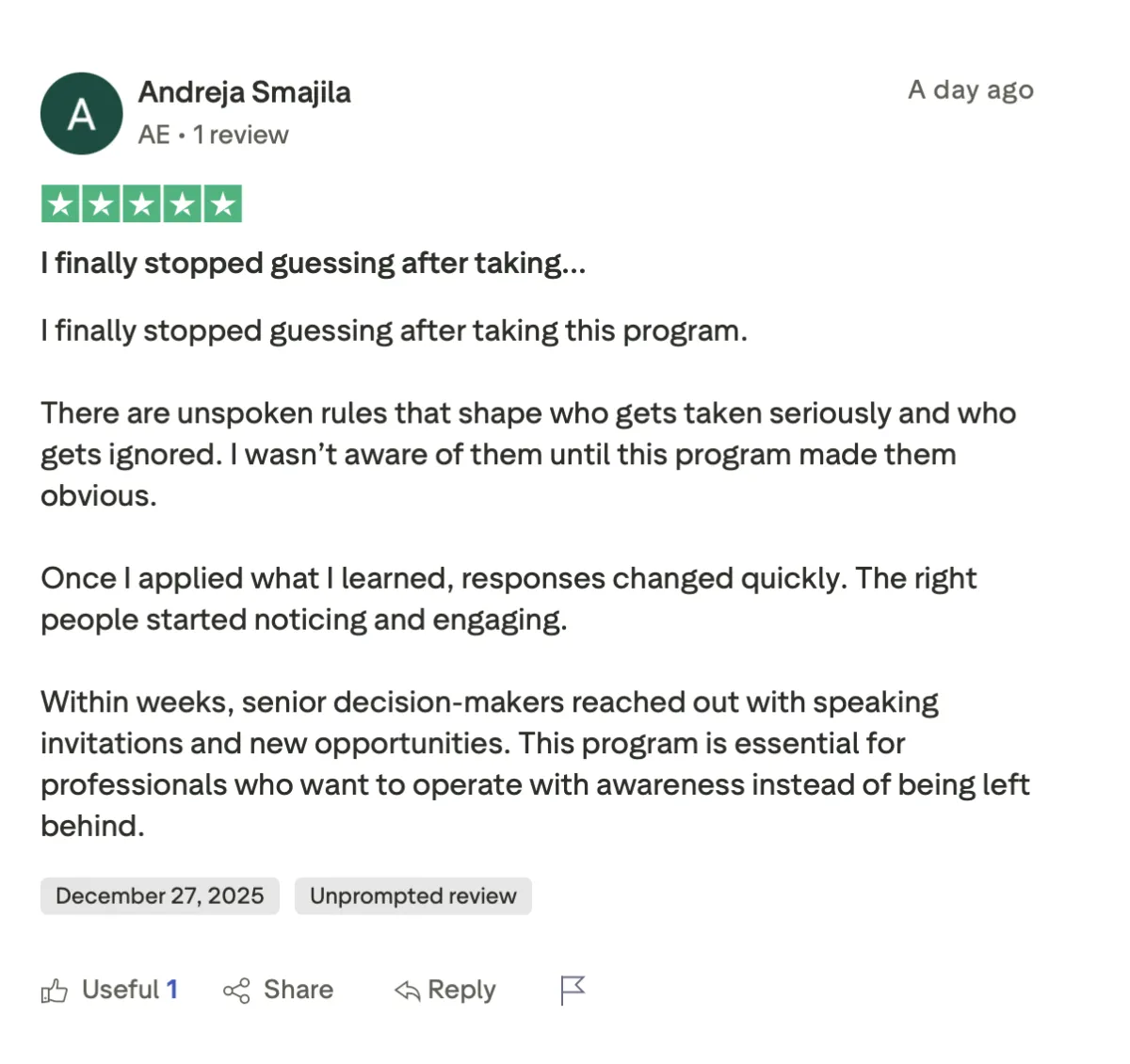Click Andreja's circular avatar with letter A
Screen dimensions: 1130x1064
point(81,113)
